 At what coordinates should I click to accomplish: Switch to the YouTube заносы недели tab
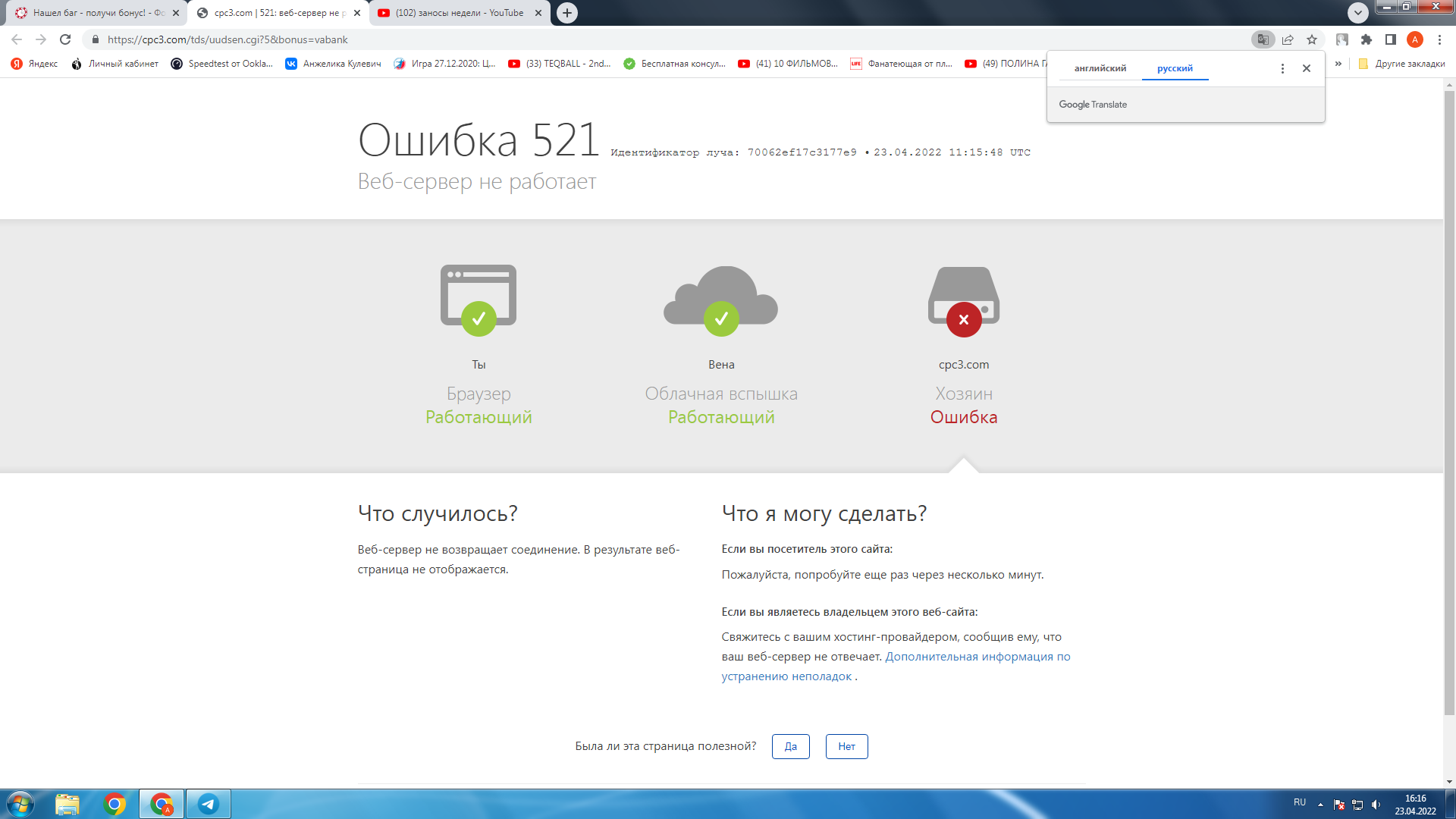point(459,13)
